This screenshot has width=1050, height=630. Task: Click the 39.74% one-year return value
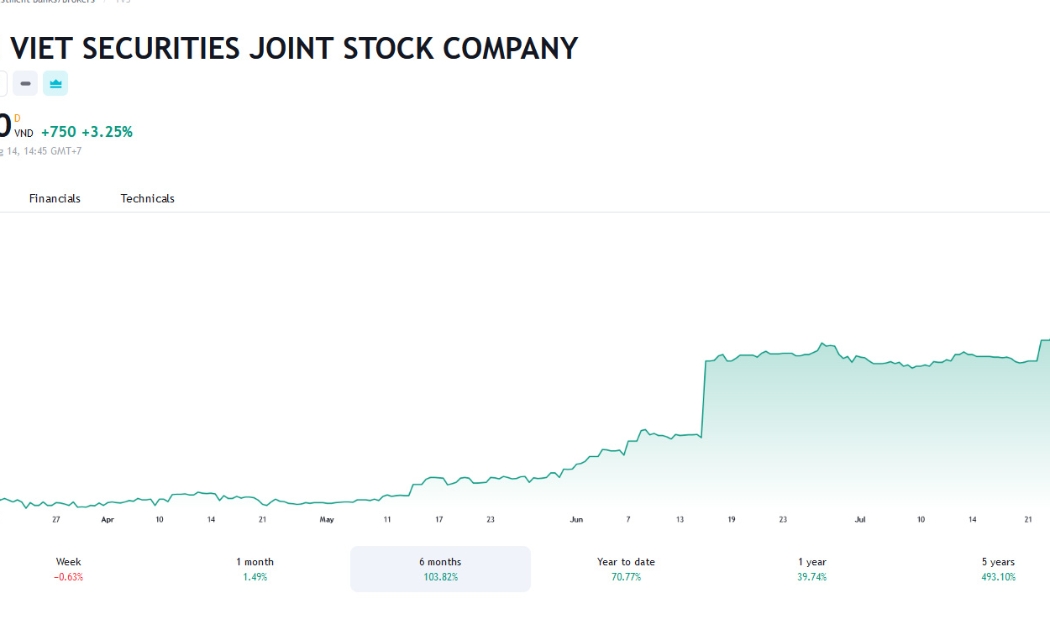click(812, 577)
